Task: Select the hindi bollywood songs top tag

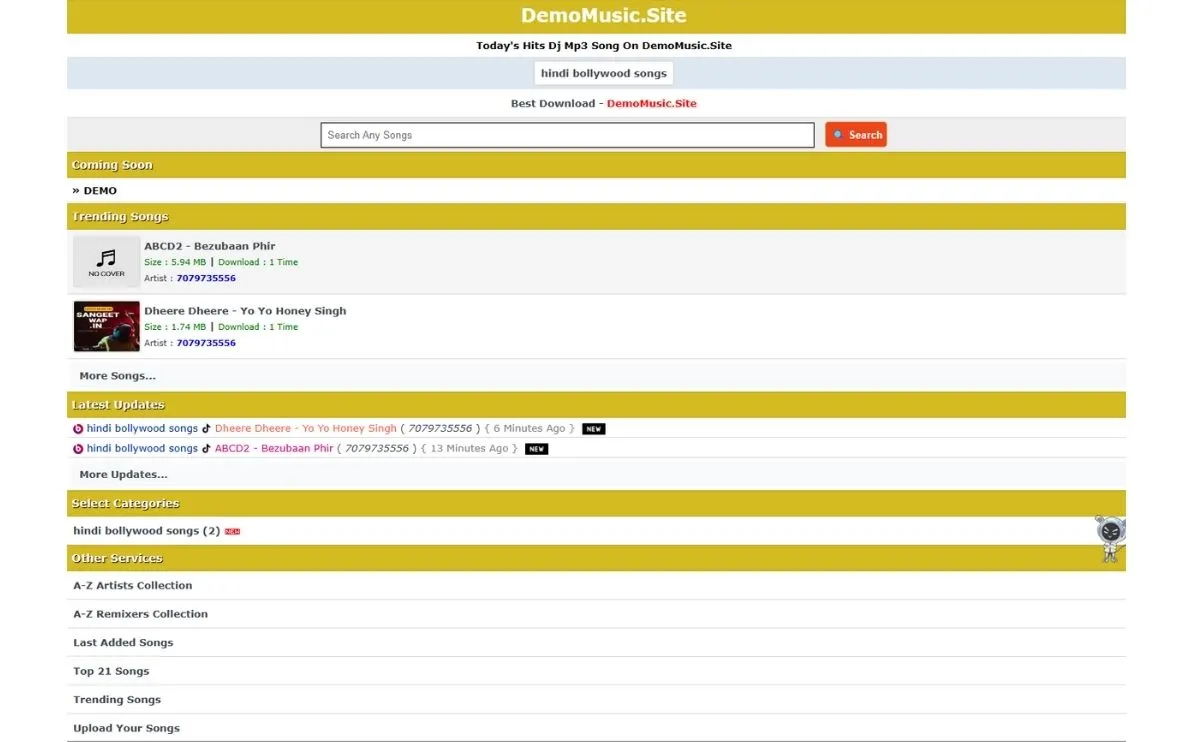Action: coord(603,74)
